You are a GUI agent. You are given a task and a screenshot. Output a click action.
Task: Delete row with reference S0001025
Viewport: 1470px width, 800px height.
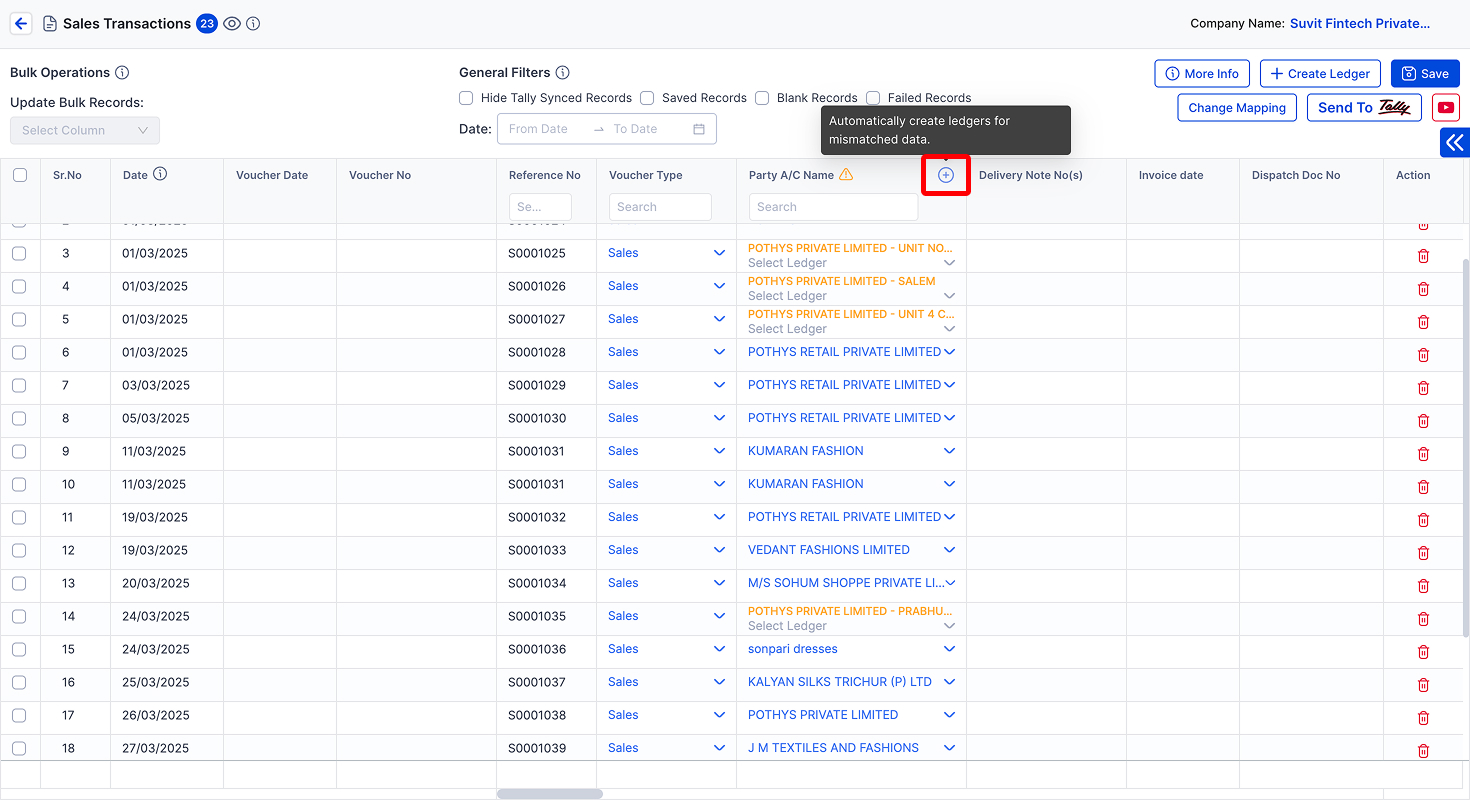pyautogui.click(x=1423, y=256)
